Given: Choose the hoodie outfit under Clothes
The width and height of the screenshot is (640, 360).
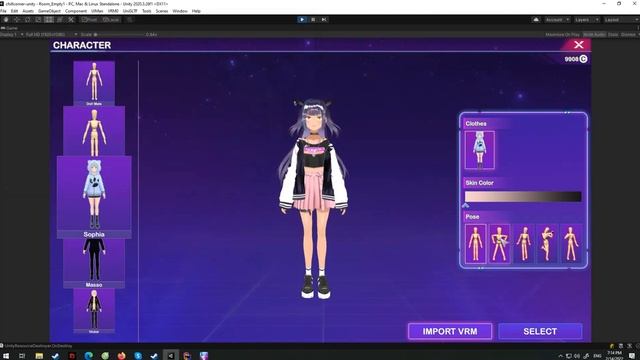Looking at the screenshot, I should 480,150.
